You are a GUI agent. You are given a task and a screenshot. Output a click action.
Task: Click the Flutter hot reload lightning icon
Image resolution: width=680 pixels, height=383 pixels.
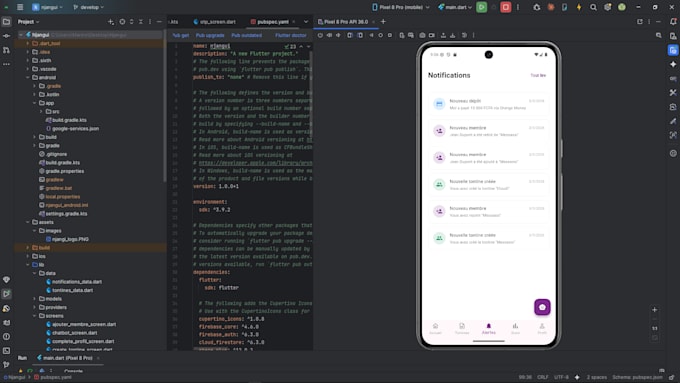[579, 7]
